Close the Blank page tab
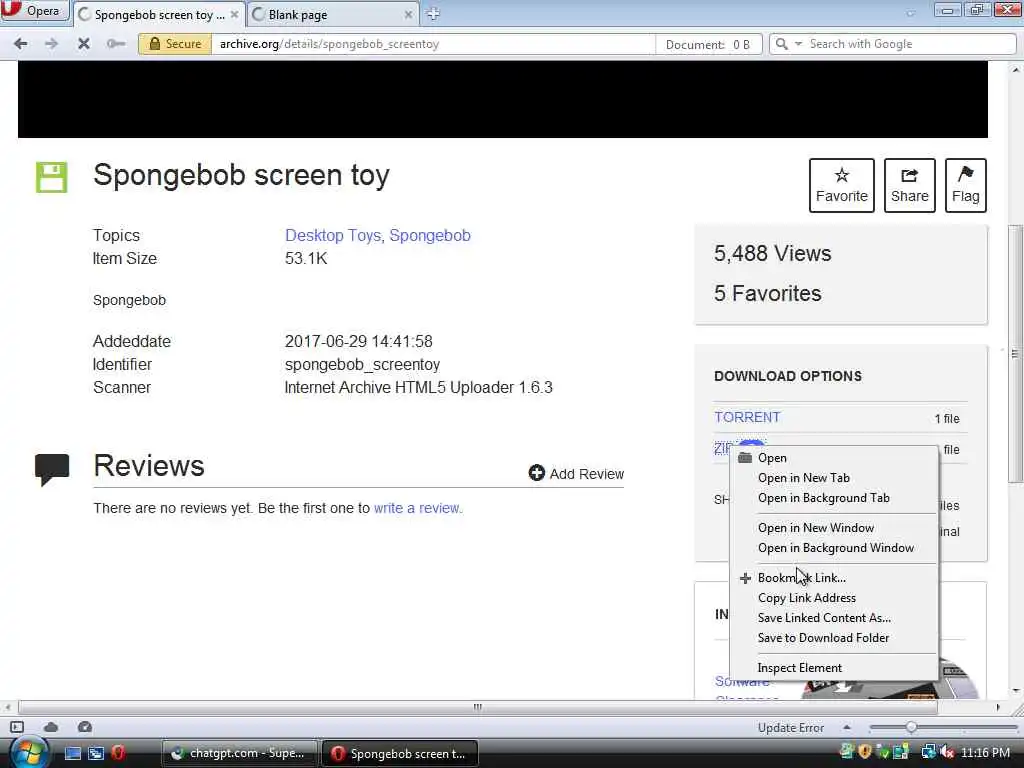Viewport: 1024px width, 768px height. (408, 14)
